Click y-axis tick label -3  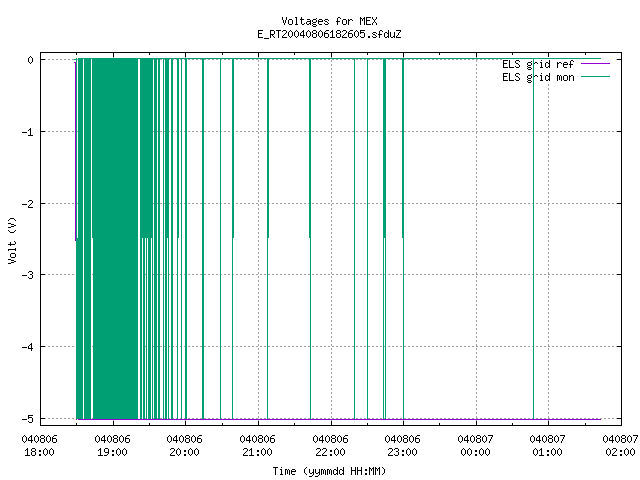(27, 275)
